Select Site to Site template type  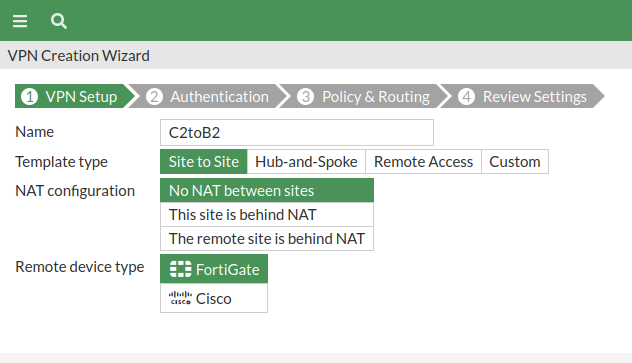[x=204, y=162]
